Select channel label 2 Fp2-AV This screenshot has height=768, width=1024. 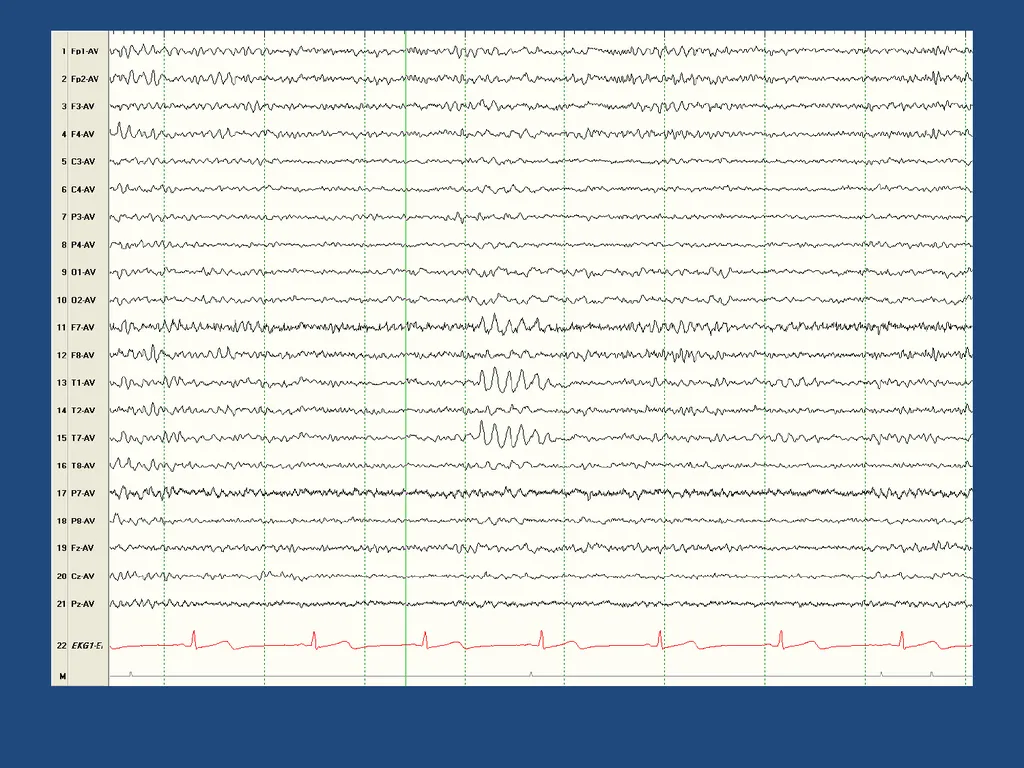pyautogui.click(x=80, y=79)
